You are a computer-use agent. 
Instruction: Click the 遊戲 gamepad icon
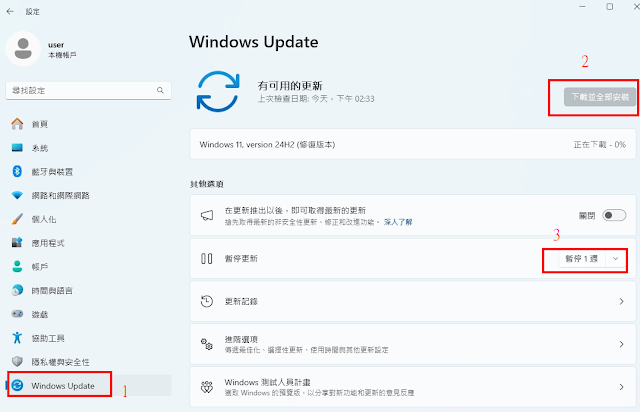pyautogui.click(x=17, y=314)
